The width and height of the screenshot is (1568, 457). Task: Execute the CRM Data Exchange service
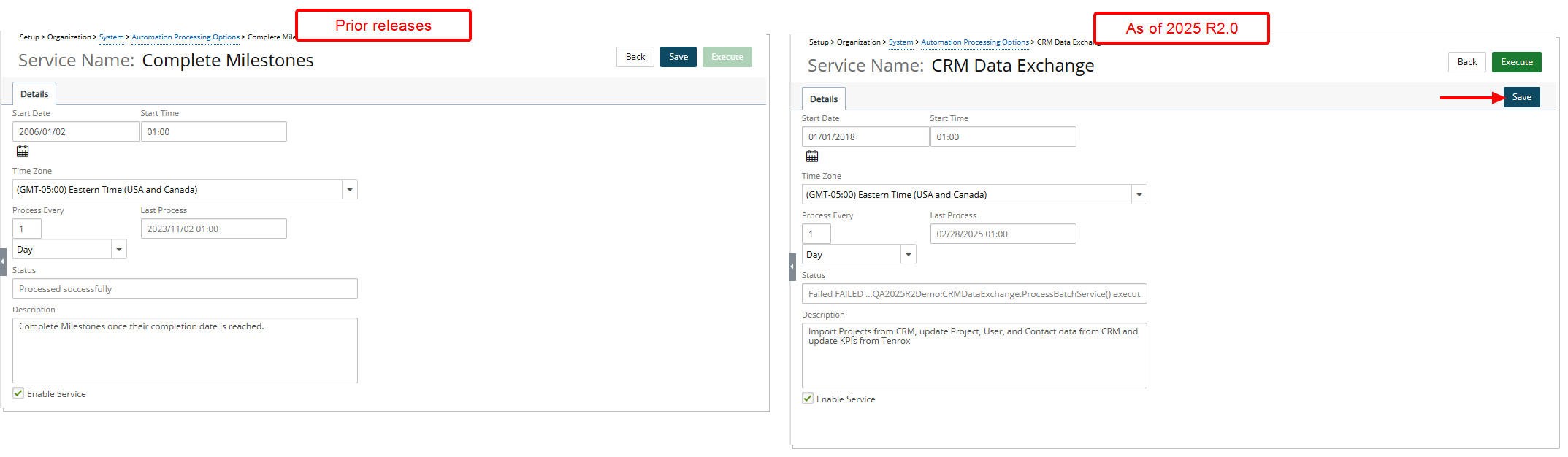click(x=1517, y=62)
